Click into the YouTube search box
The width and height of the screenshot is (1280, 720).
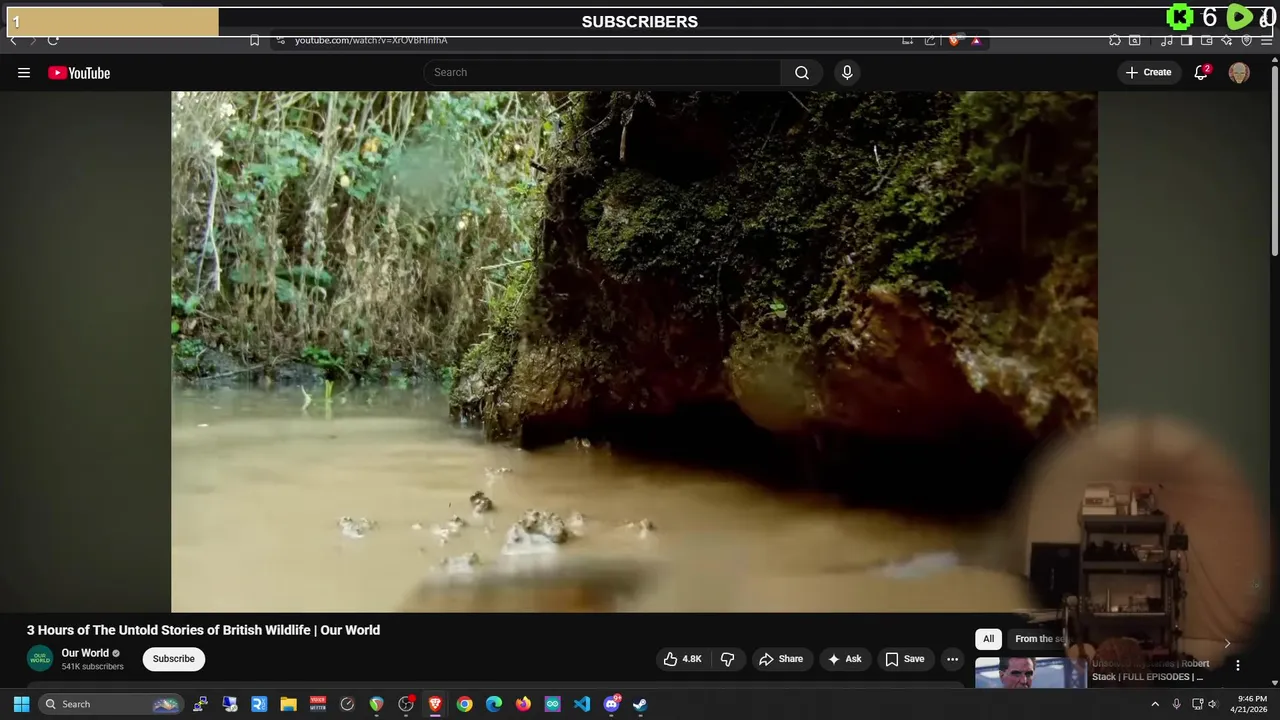click(x=603, y=72)
